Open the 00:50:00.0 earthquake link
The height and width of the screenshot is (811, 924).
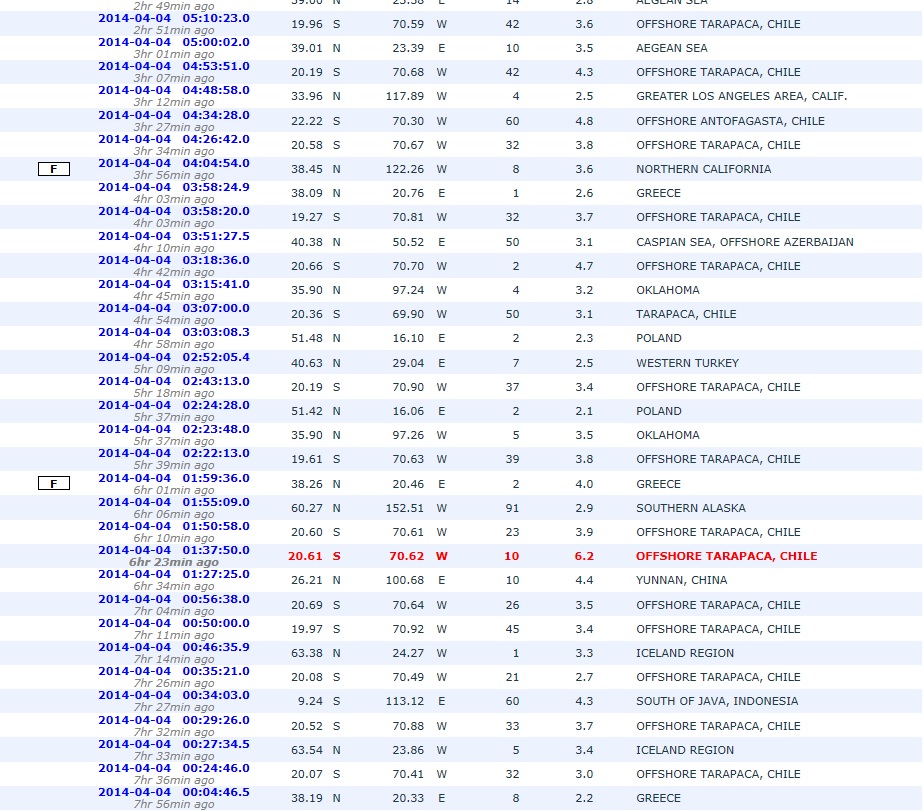[174, 623]
